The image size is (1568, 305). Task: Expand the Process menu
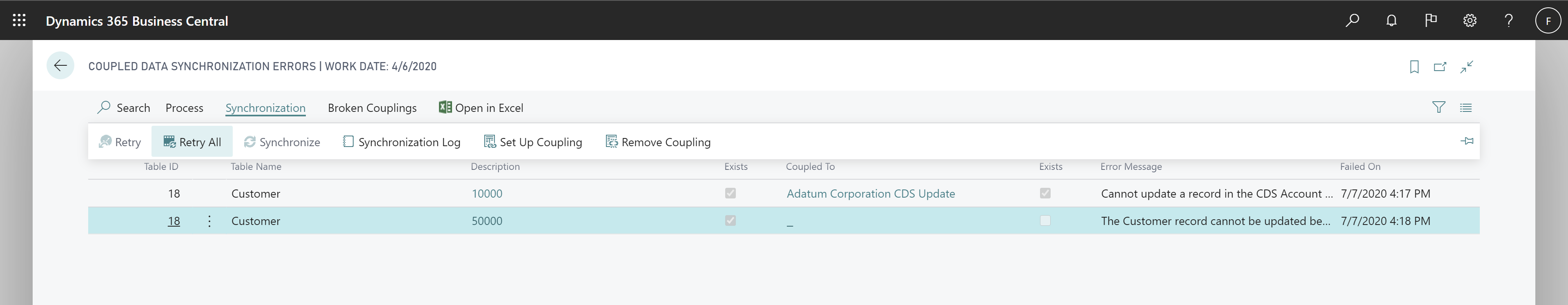[x=184, y=108]
